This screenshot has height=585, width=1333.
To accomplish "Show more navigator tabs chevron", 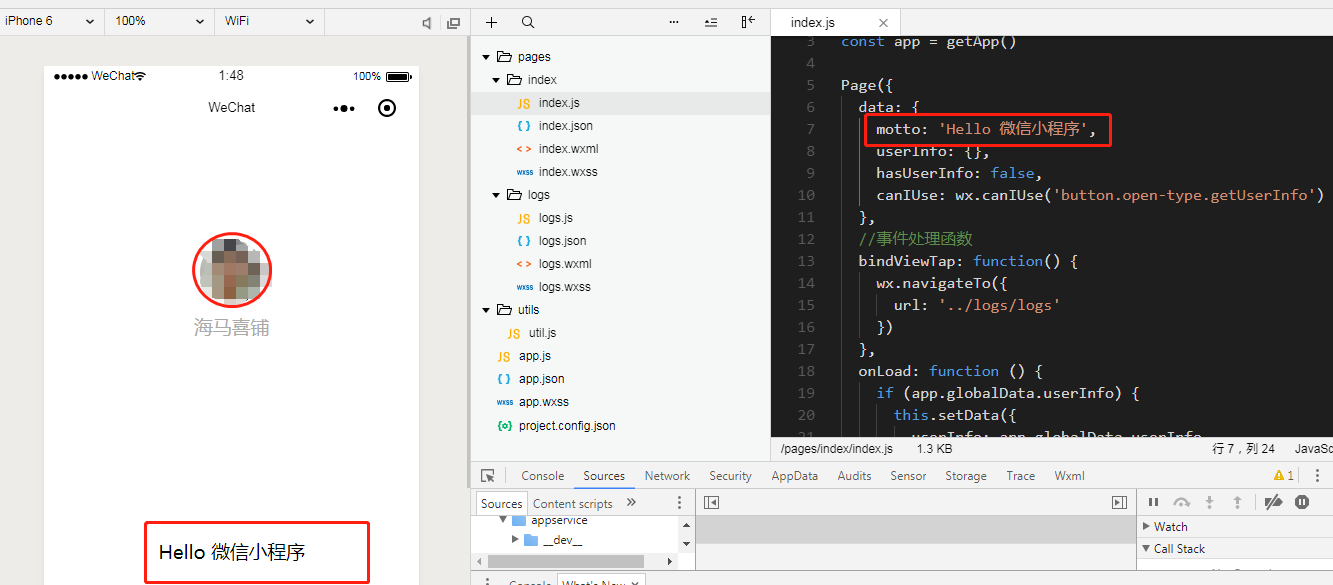I will coord(631,503).
